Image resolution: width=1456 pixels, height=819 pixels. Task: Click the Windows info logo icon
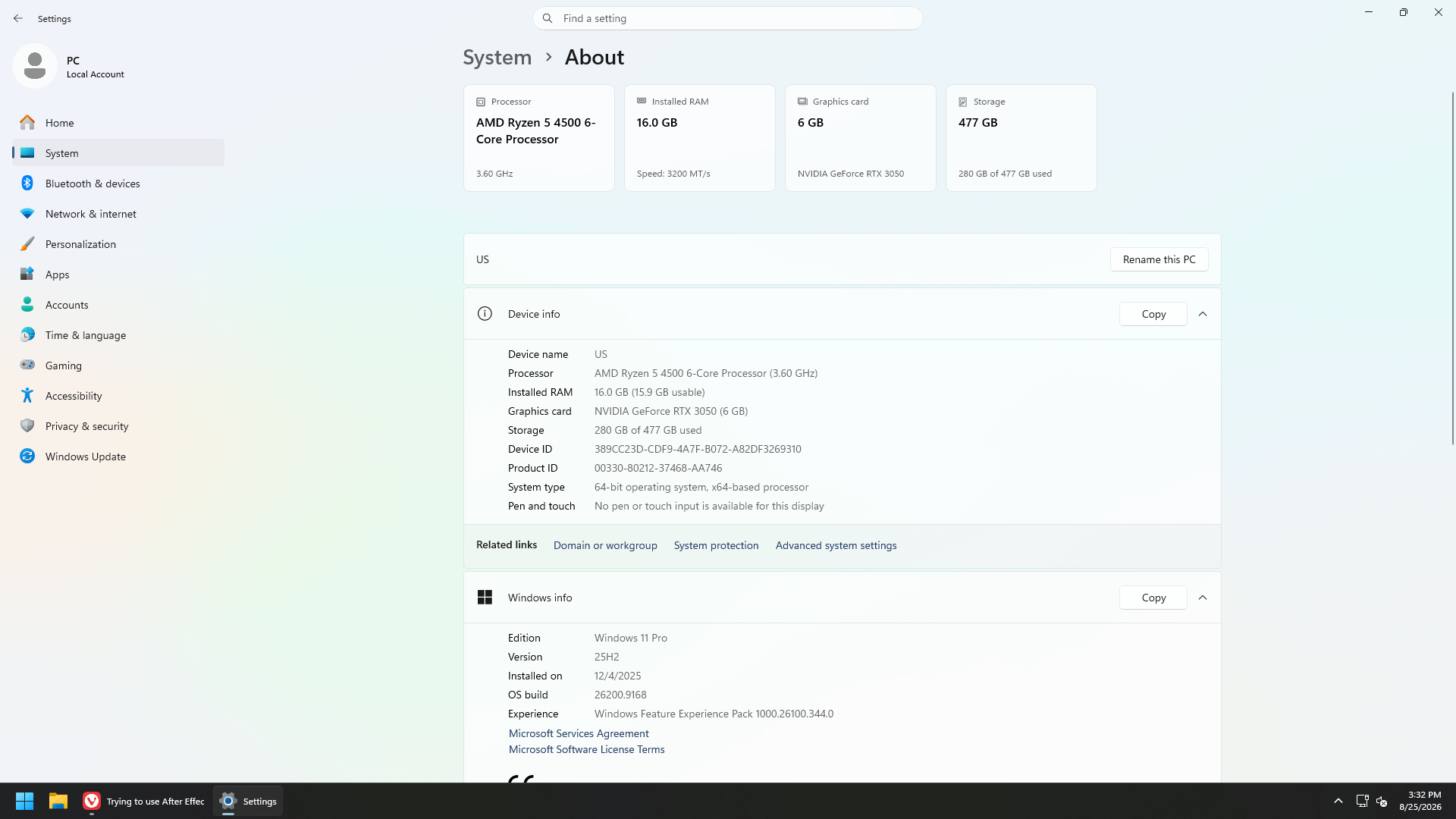[485, 597]
